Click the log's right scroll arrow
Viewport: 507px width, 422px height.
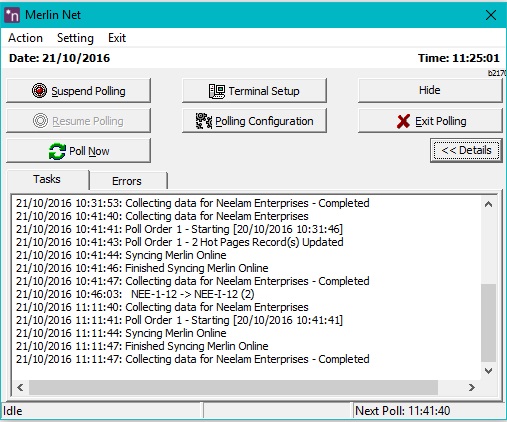tap(471, 387)
